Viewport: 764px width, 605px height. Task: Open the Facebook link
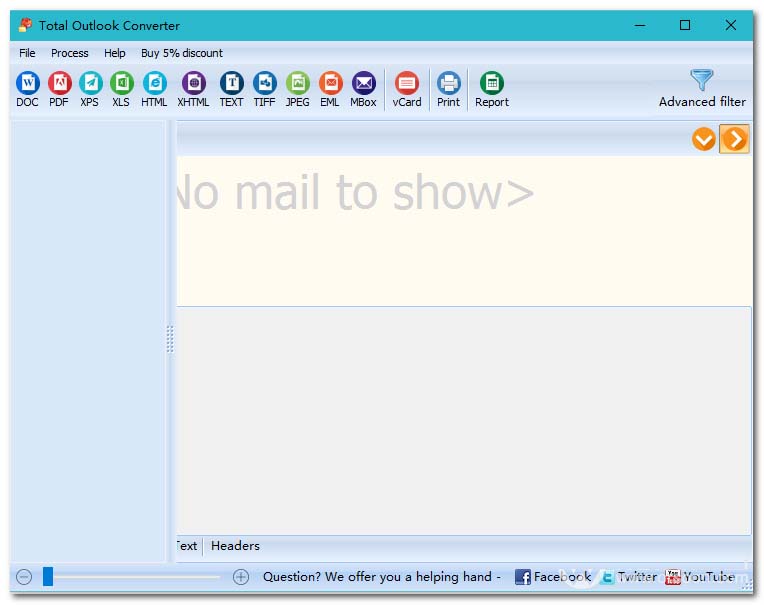pos(552,577)
